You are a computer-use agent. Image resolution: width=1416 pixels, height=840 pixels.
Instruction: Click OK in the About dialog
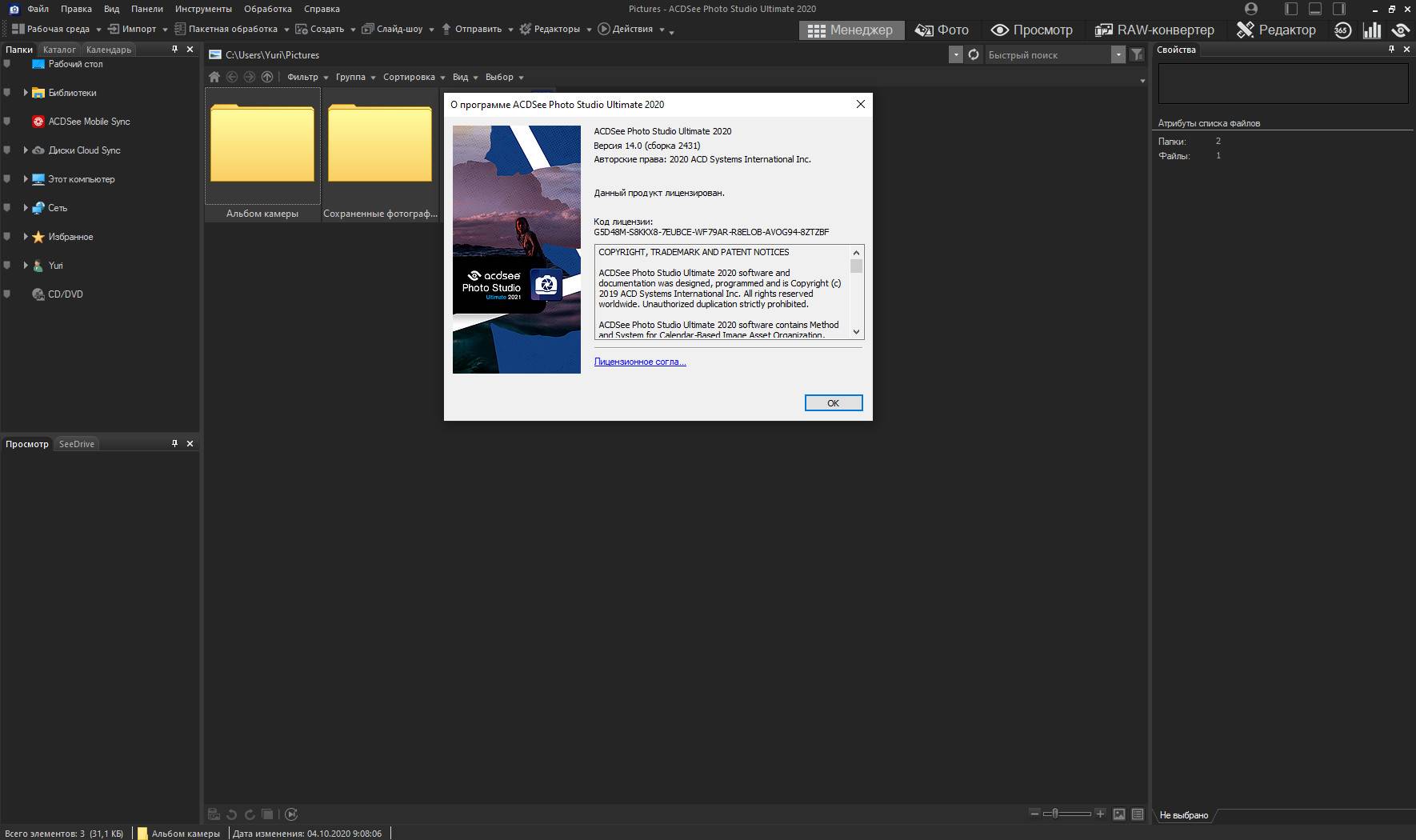pos(833,403)
